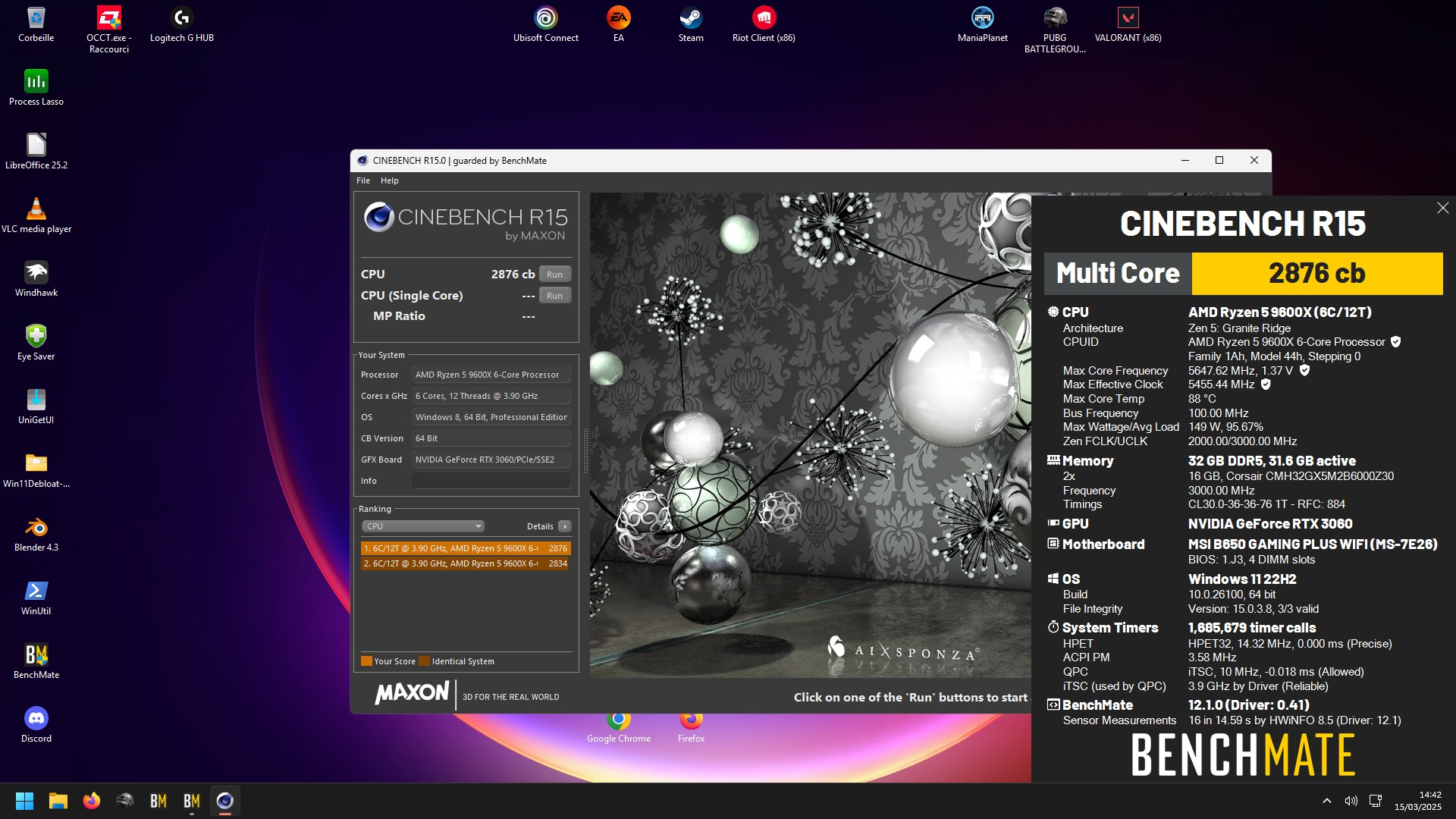Click the BENCHMATE logo at panel bottom
The width and height of the screenshot is (1456, 819).
[x=1243, y=755]
